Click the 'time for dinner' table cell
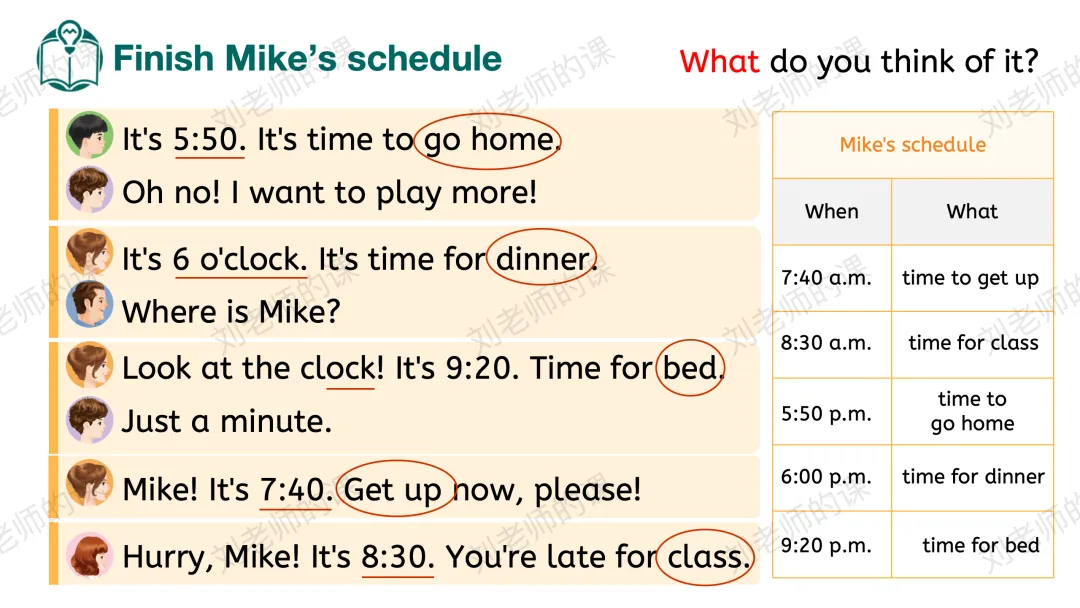Viewport: 1080px width, 608px height. click(972, 477)
